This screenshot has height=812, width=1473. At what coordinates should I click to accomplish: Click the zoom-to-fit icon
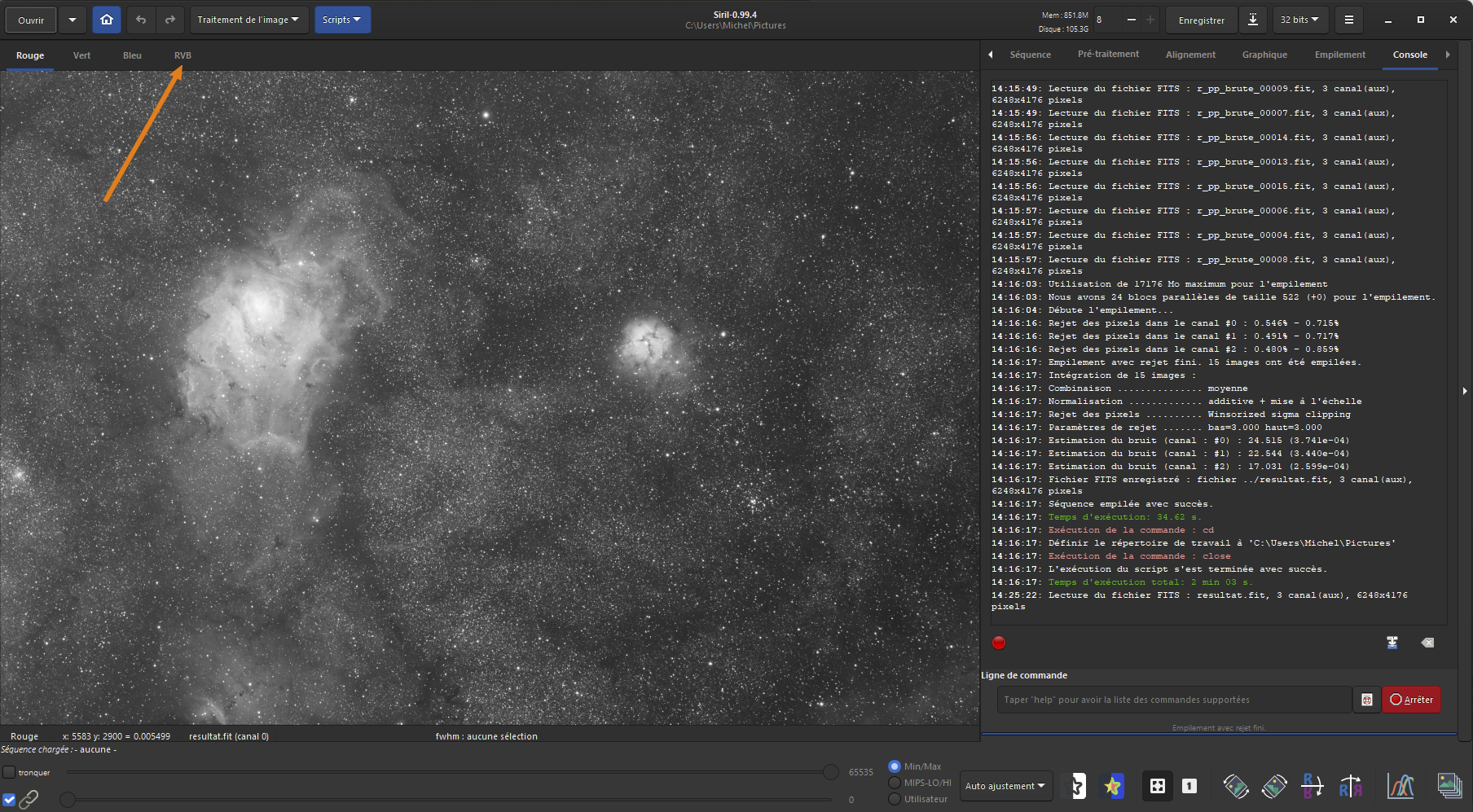click(x=1157, y=786)
